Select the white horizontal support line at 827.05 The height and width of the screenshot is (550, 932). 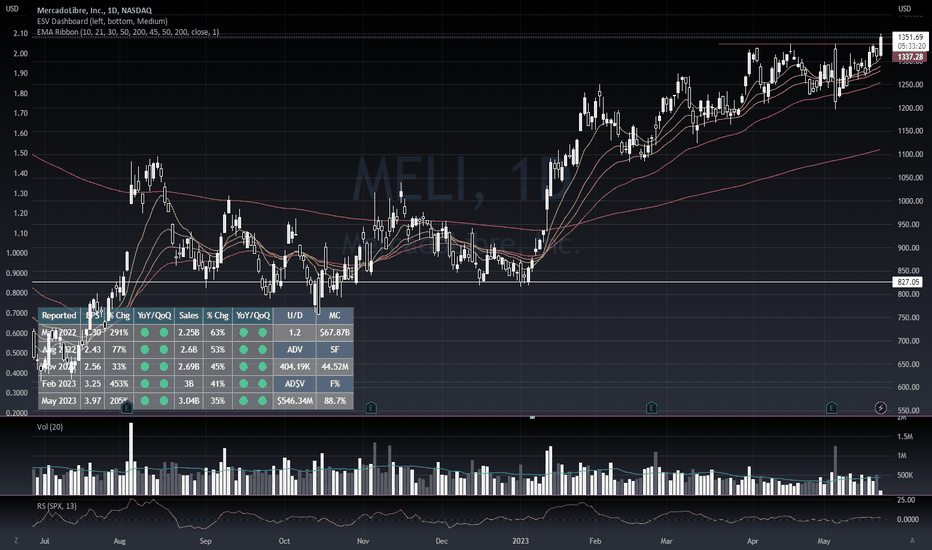[x=462, y=282]
